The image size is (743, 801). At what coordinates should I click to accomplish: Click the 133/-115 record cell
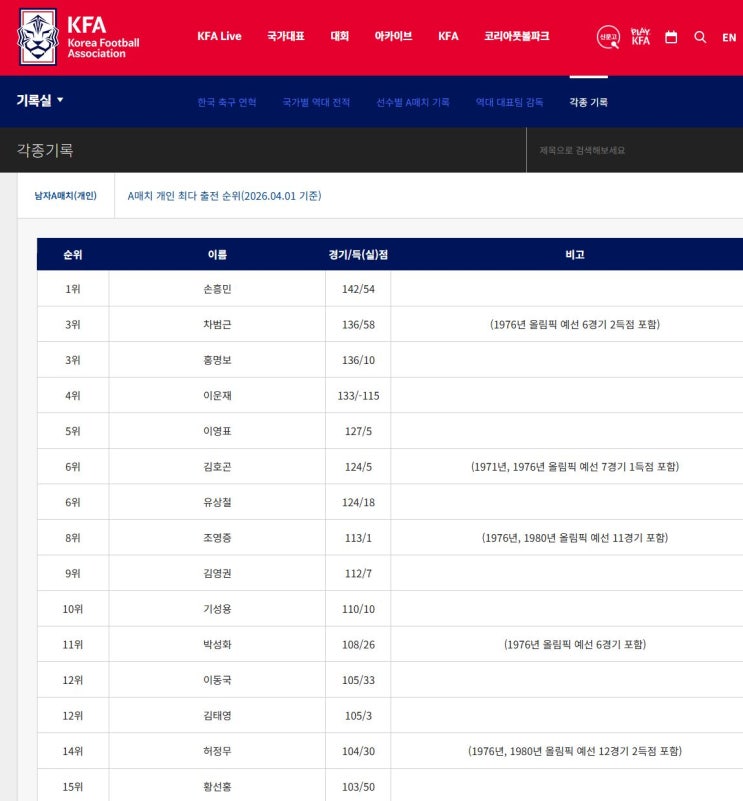coord(358,395)
